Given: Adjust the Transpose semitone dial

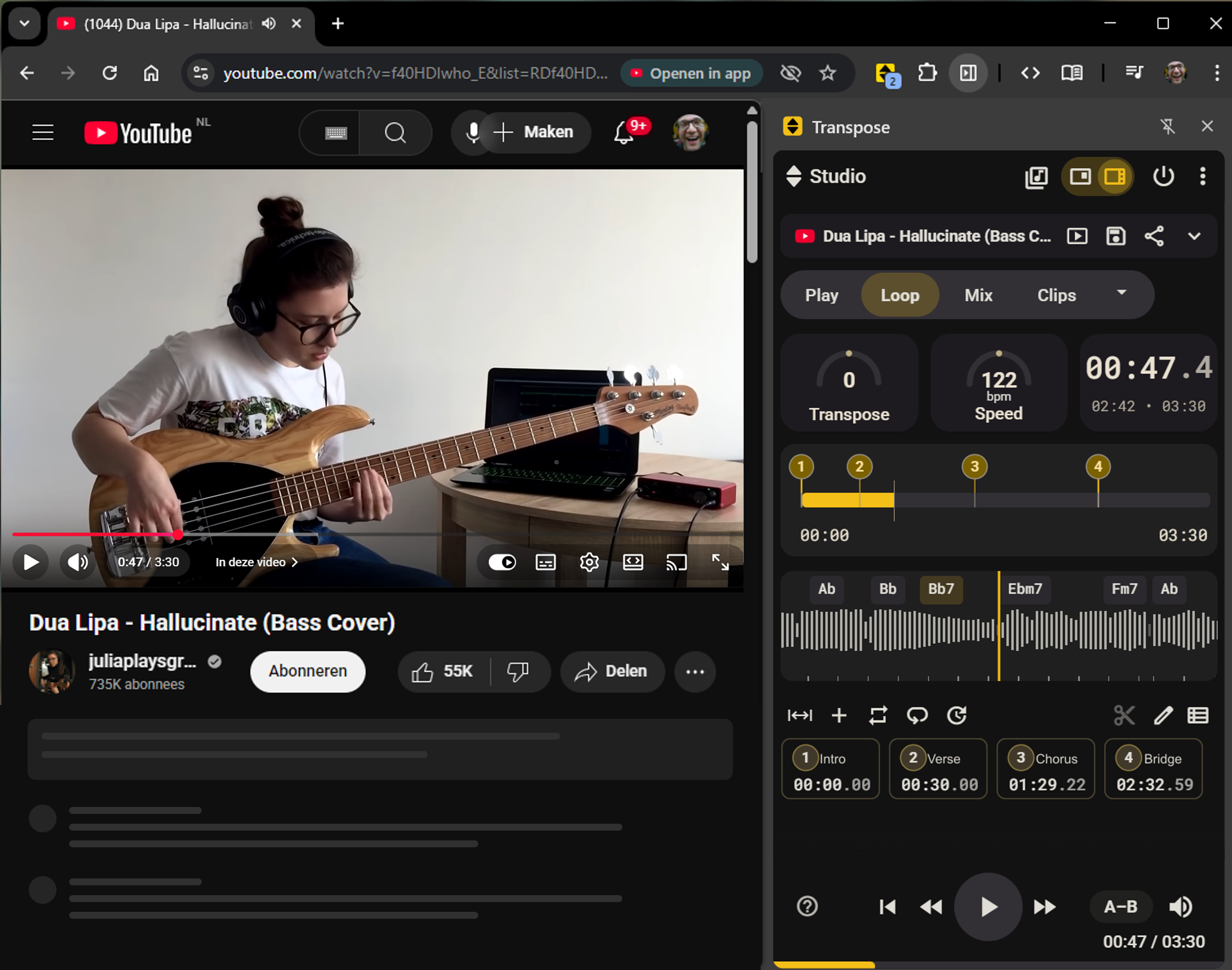Looking at the screenshot, I should click(849, 382).
